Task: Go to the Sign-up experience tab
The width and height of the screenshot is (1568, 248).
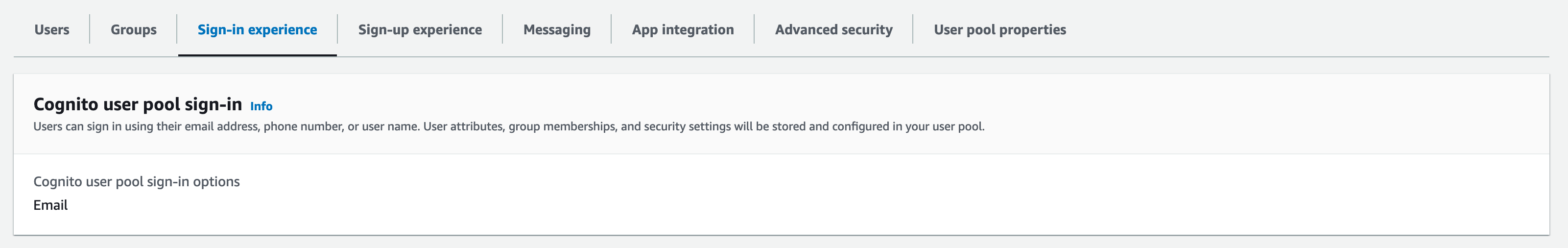Action: click(x=419, y=29)
